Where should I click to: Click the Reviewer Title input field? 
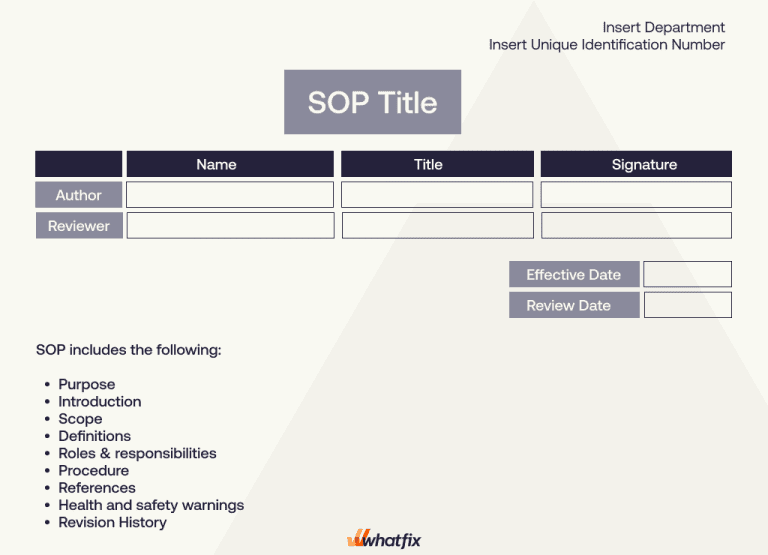click(x=437, y=226)
